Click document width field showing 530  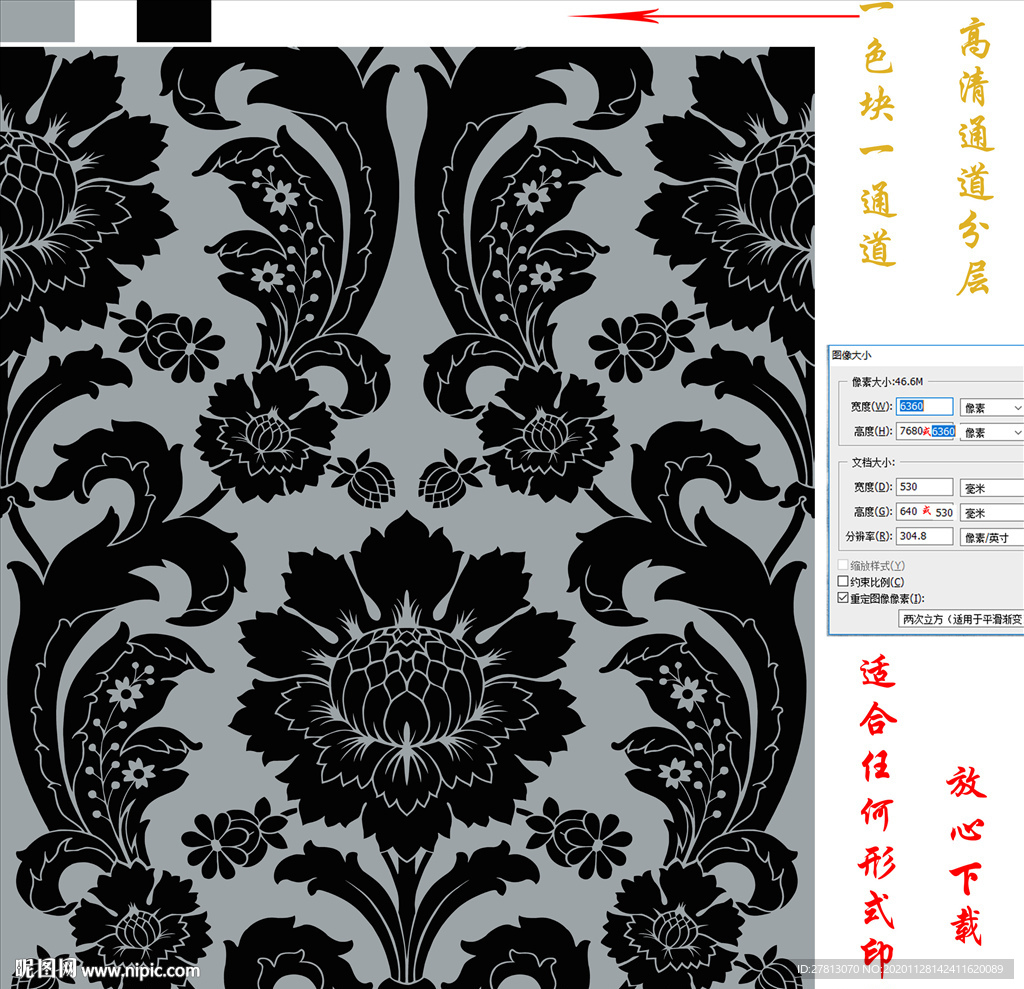coord(924,487)
